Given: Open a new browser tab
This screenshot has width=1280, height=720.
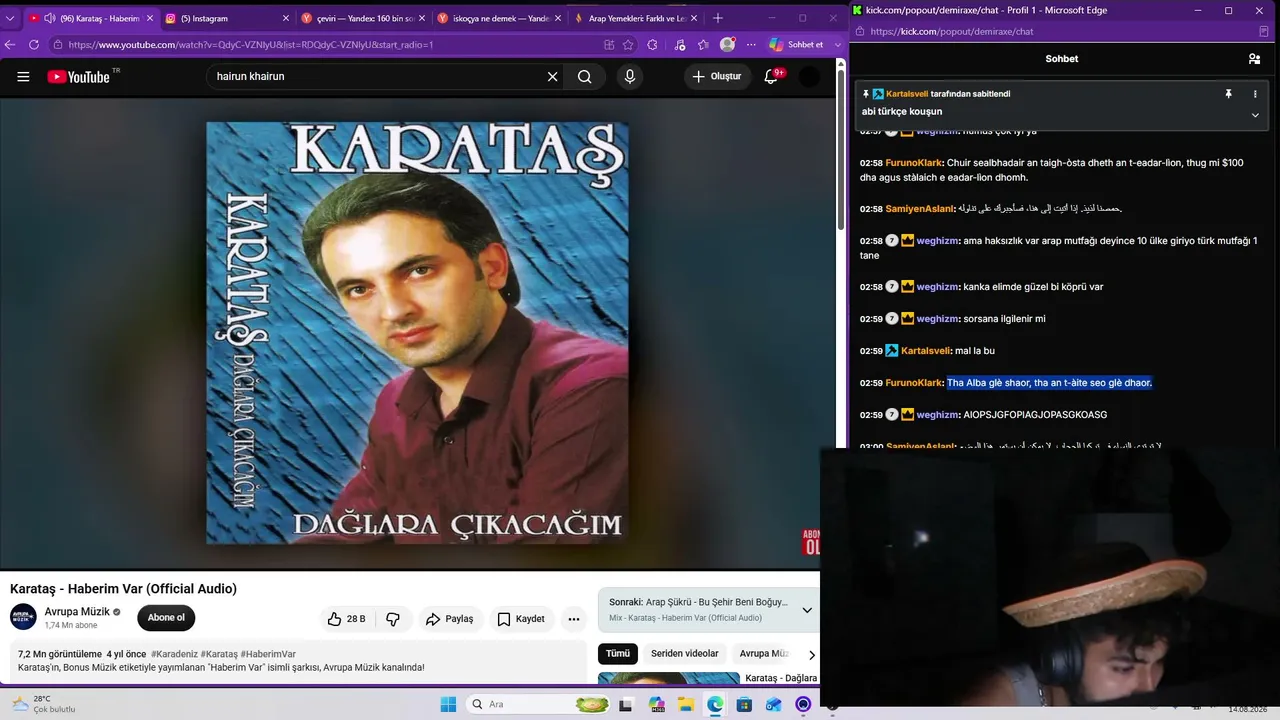Looking at the screenshot, I should click(717, 18).
